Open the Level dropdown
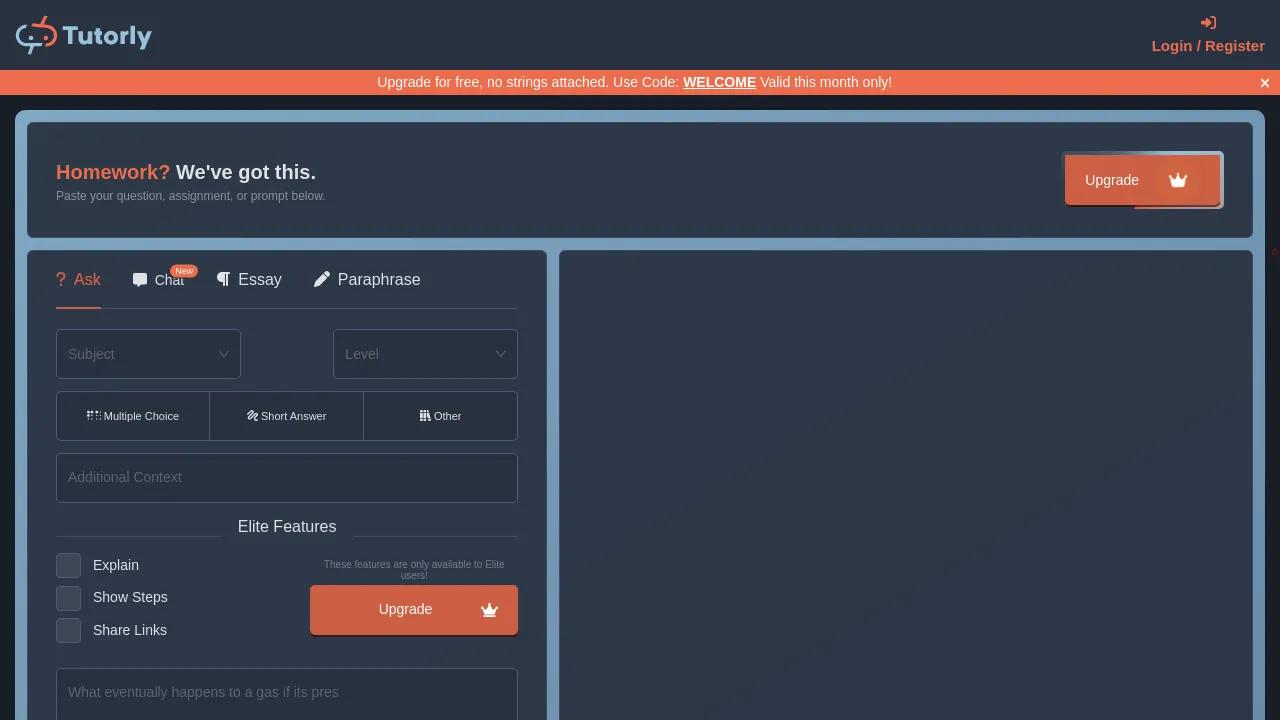Screen dimensions: 1280x720 tap(425, 354)
